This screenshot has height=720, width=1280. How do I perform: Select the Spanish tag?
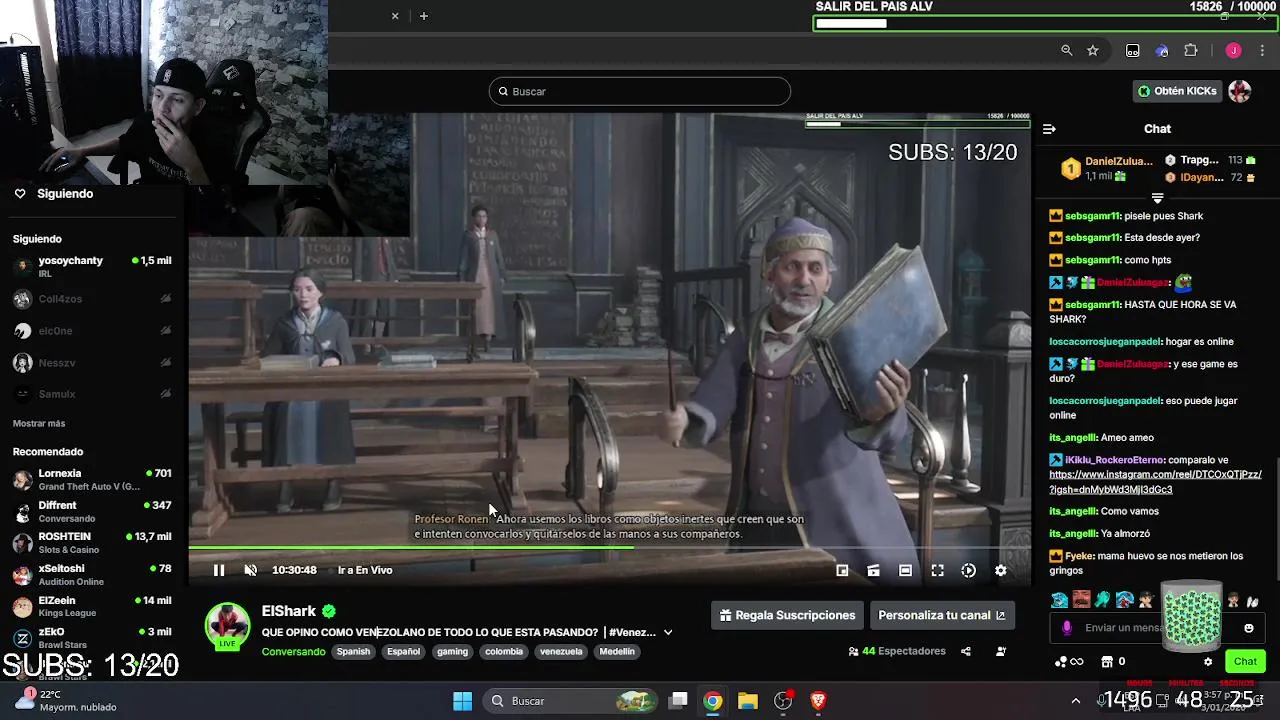pyautogui.click(x=353, y=651)
